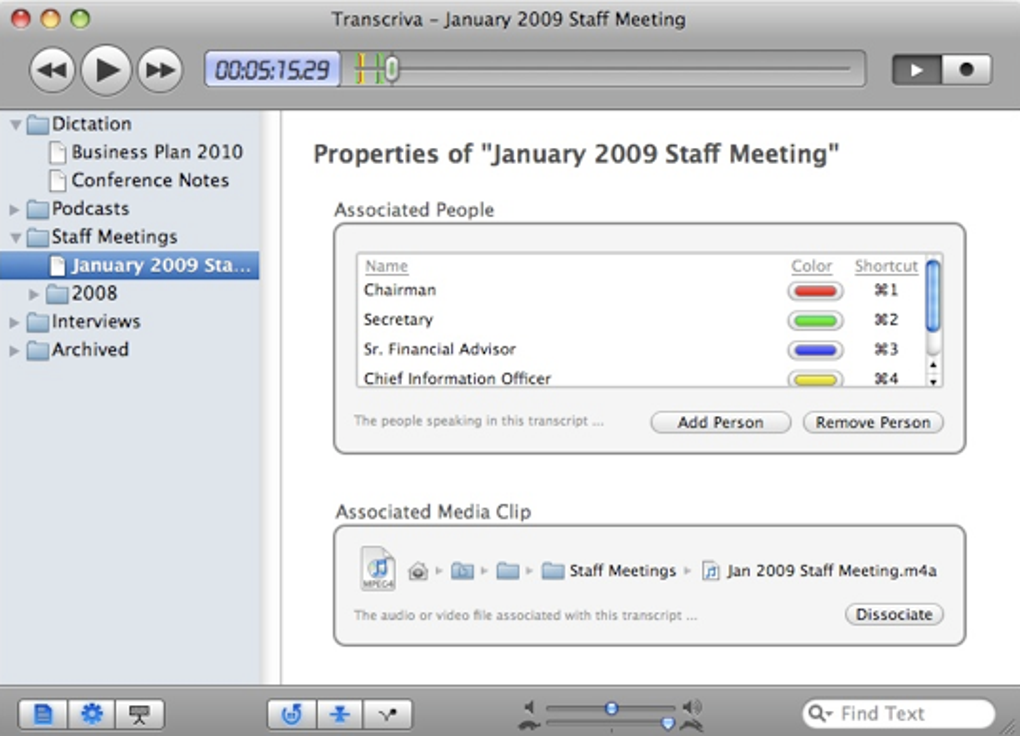
Task: Start playback with the round play button
Action: coord(106,70)
